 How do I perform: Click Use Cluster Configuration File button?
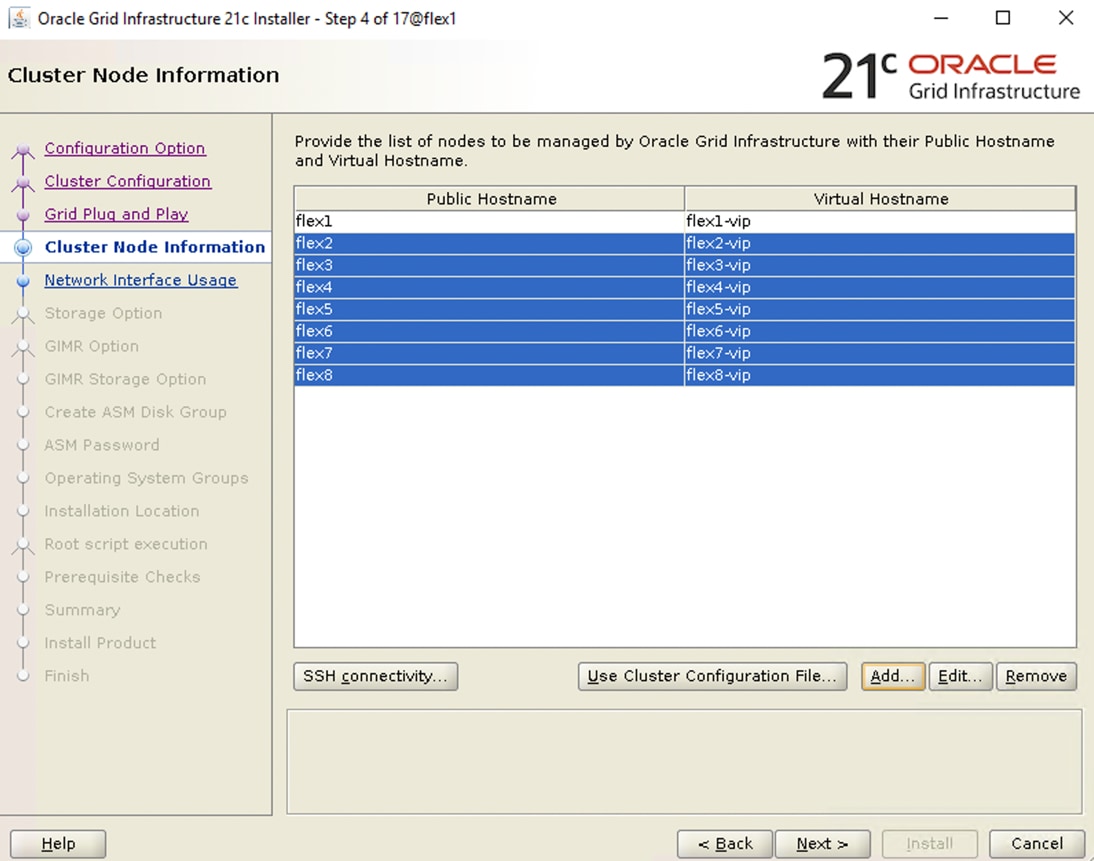[x=712, y=676]
